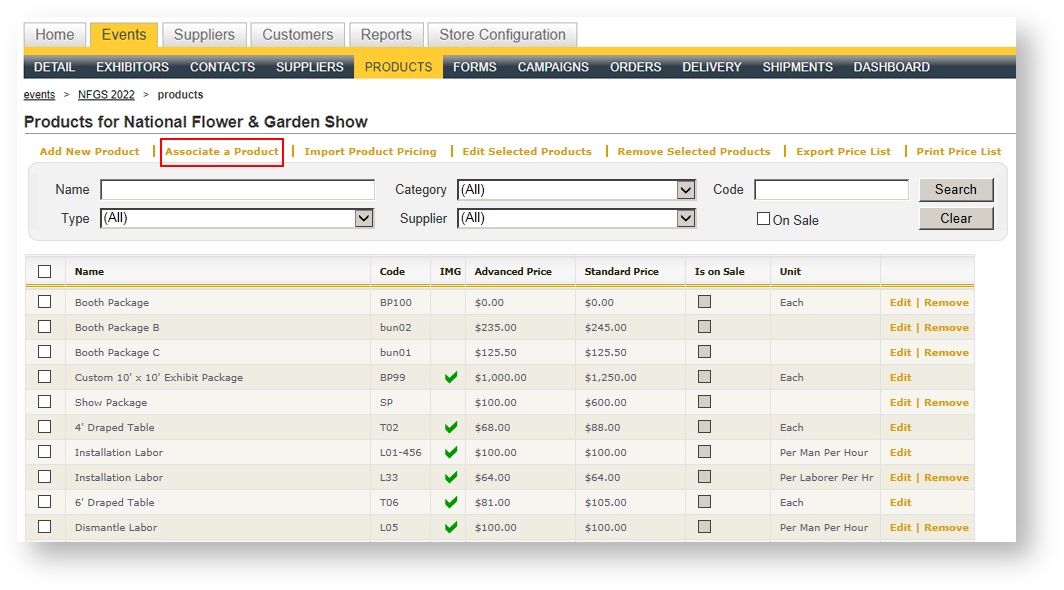The image size is (1064, 590).
Task: Click green checkmark icon for Custom 10' x 10' Exhibit Package
Action: [x=451, y=377]
